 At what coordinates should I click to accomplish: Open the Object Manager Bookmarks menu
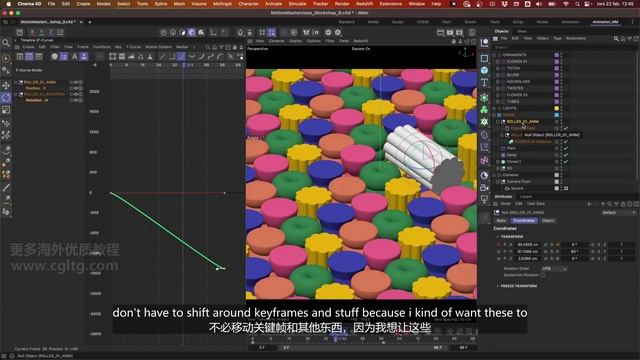pyautogui.click(x=576, y=38)
